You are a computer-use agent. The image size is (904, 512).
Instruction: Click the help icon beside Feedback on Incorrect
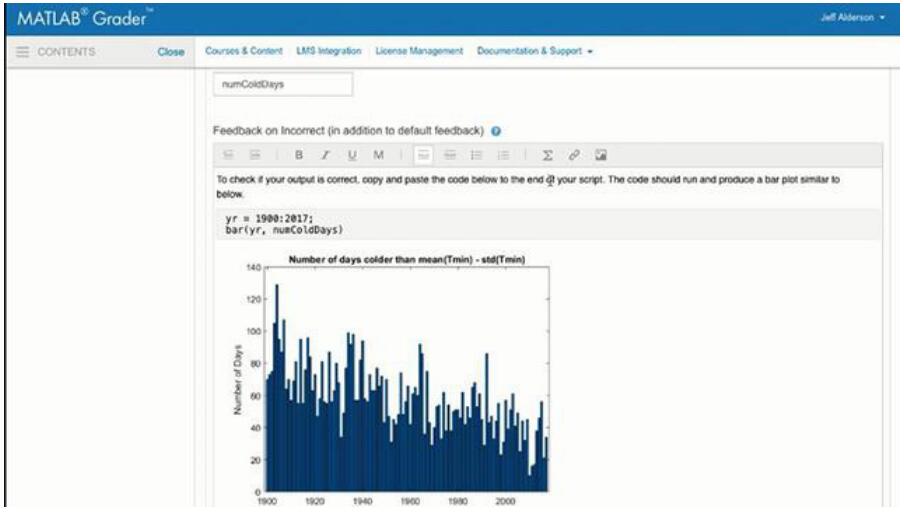click(496, 131)
